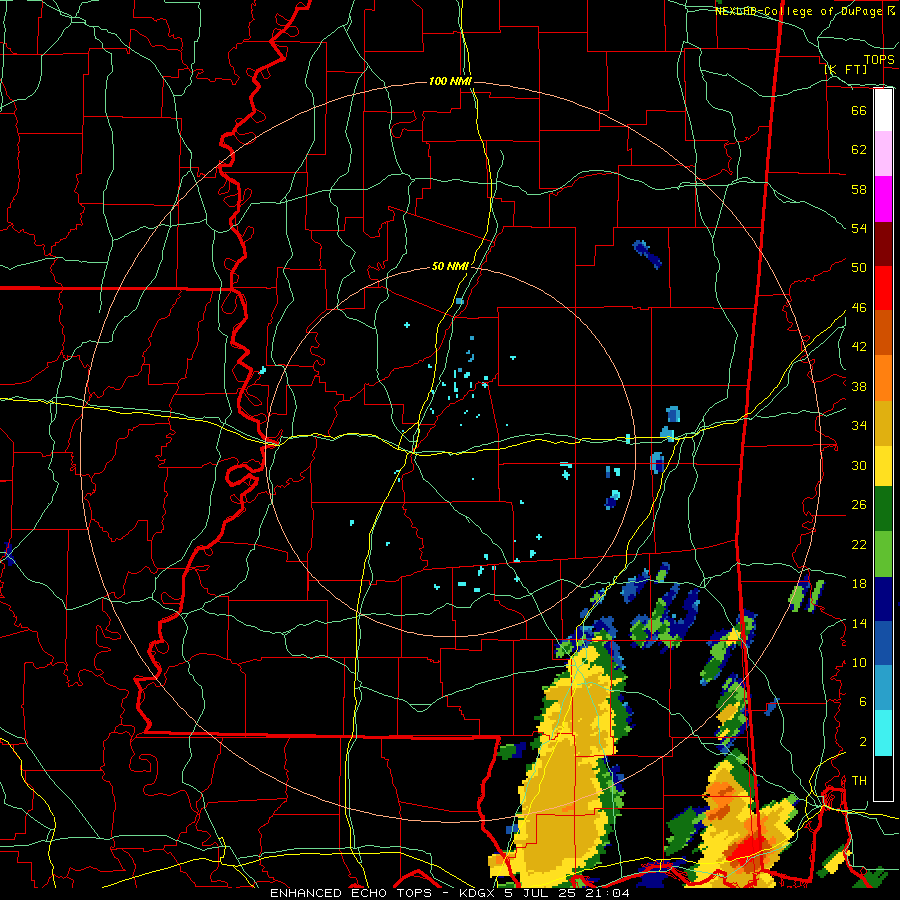The height and width of the screenshot is (900, 900).
Task: Click the light pink 62 kft swatch
Action: click(883, 154)
